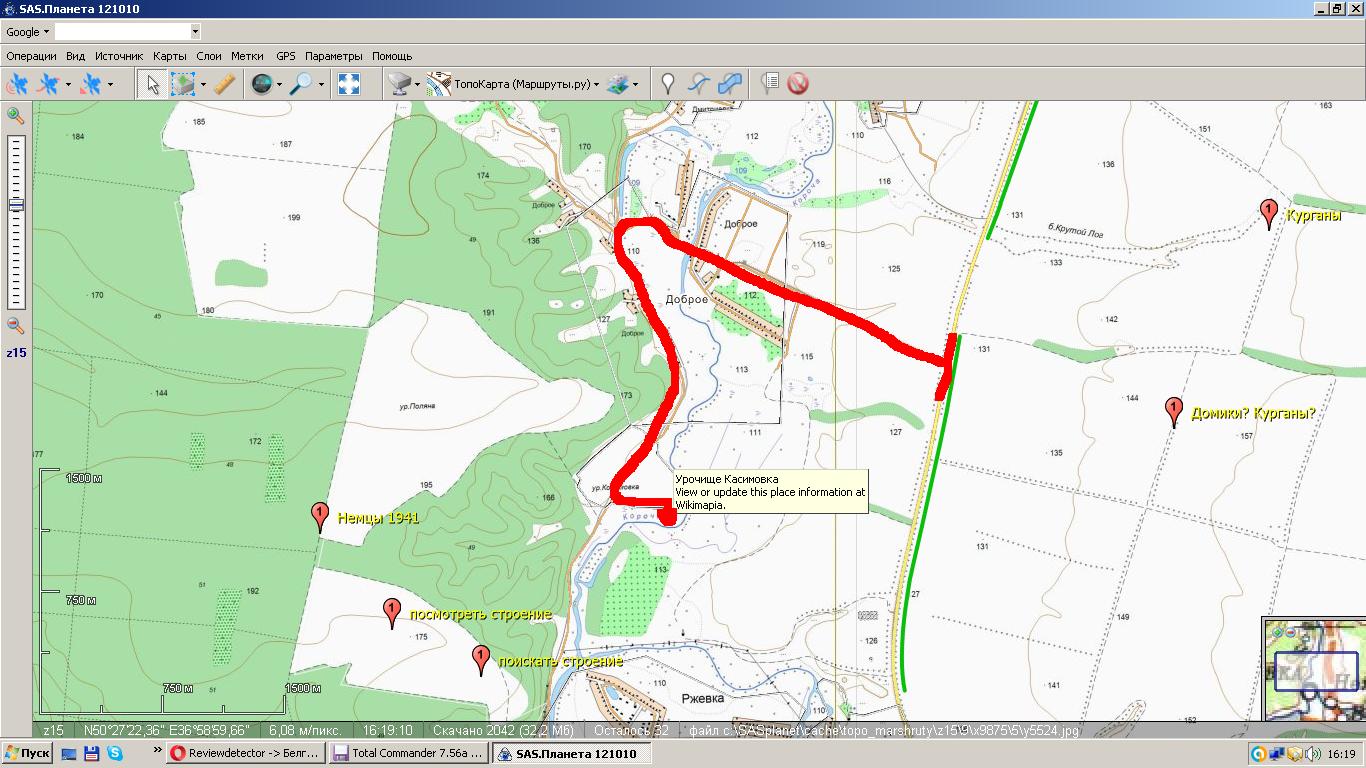Open ТопоКарта (Маршруты.ру) map source dropdown
Screen dimensions: 1366x768
[x=596, y=85]
